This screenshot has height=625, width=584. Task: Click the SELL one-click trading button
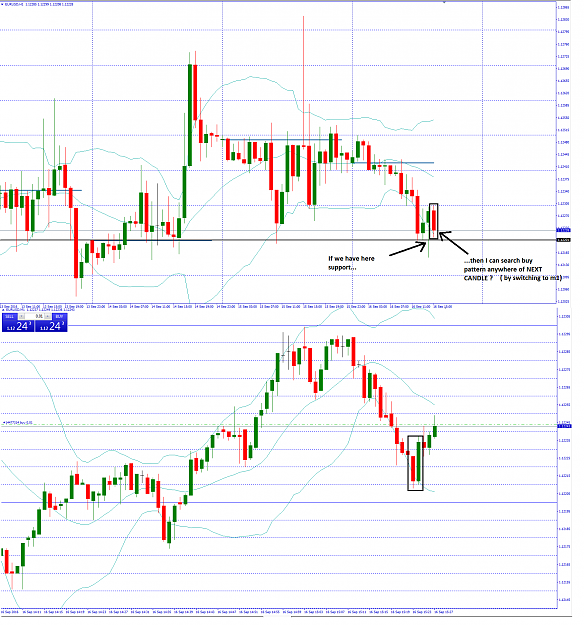(18, 322)
